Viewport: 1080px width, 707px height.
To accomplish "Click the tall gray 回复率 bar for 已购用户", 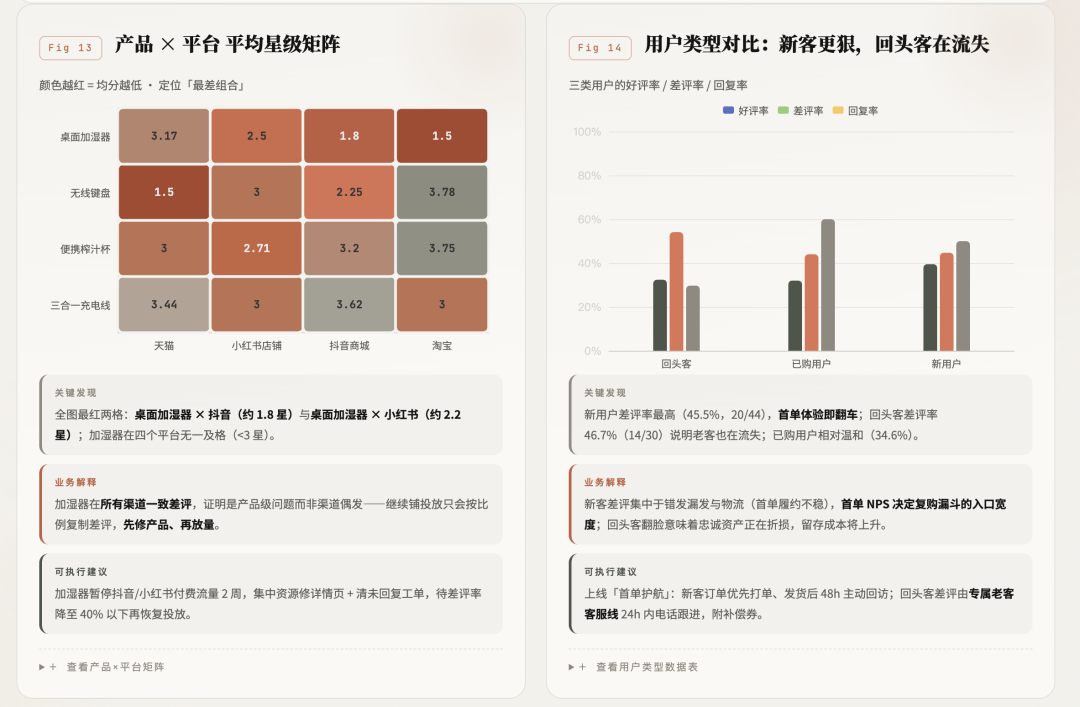I will pos(828,285).
